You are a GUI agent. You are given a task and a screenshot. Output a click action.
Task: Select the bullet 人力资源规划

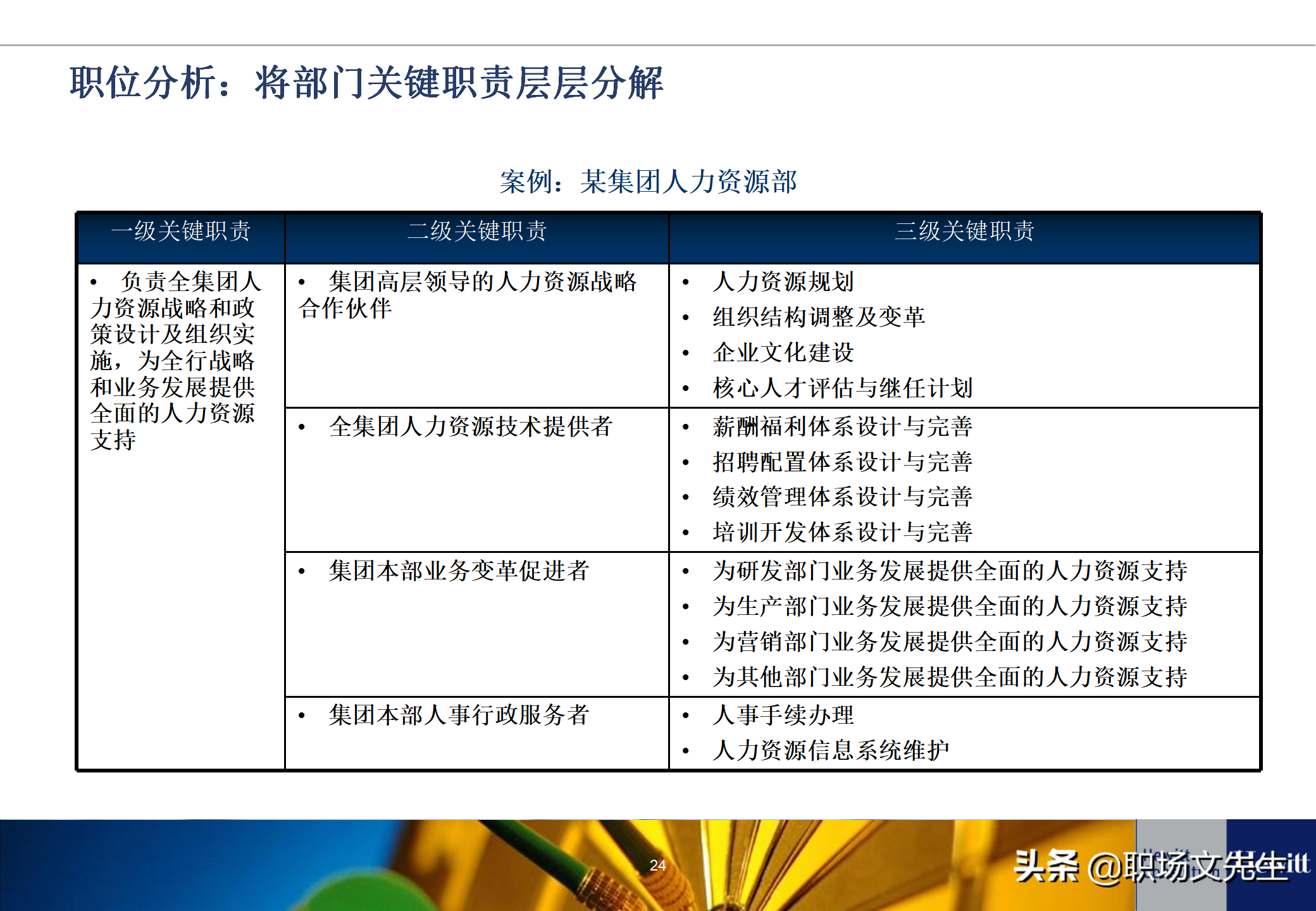pos(783,282)
